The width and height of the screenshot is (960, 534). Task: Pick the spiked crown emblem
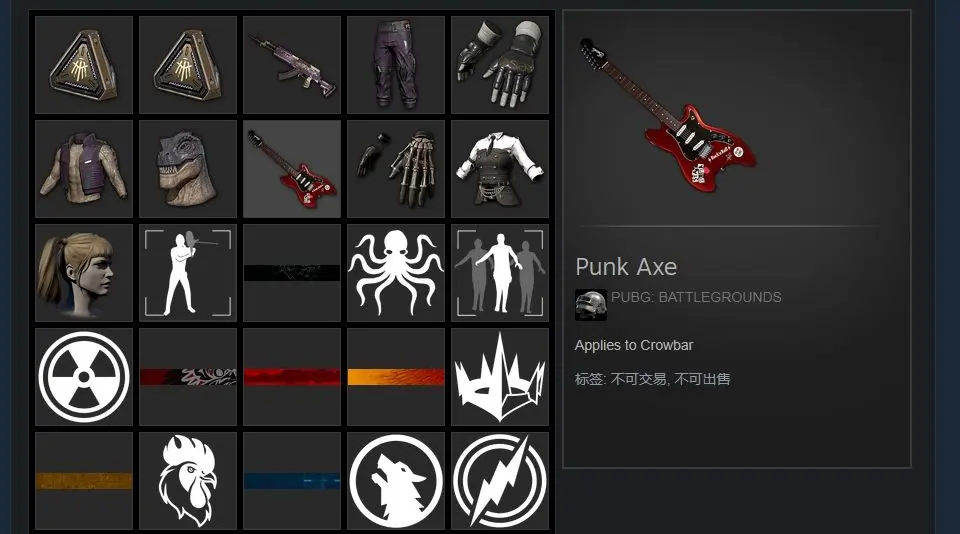[500, 377]
